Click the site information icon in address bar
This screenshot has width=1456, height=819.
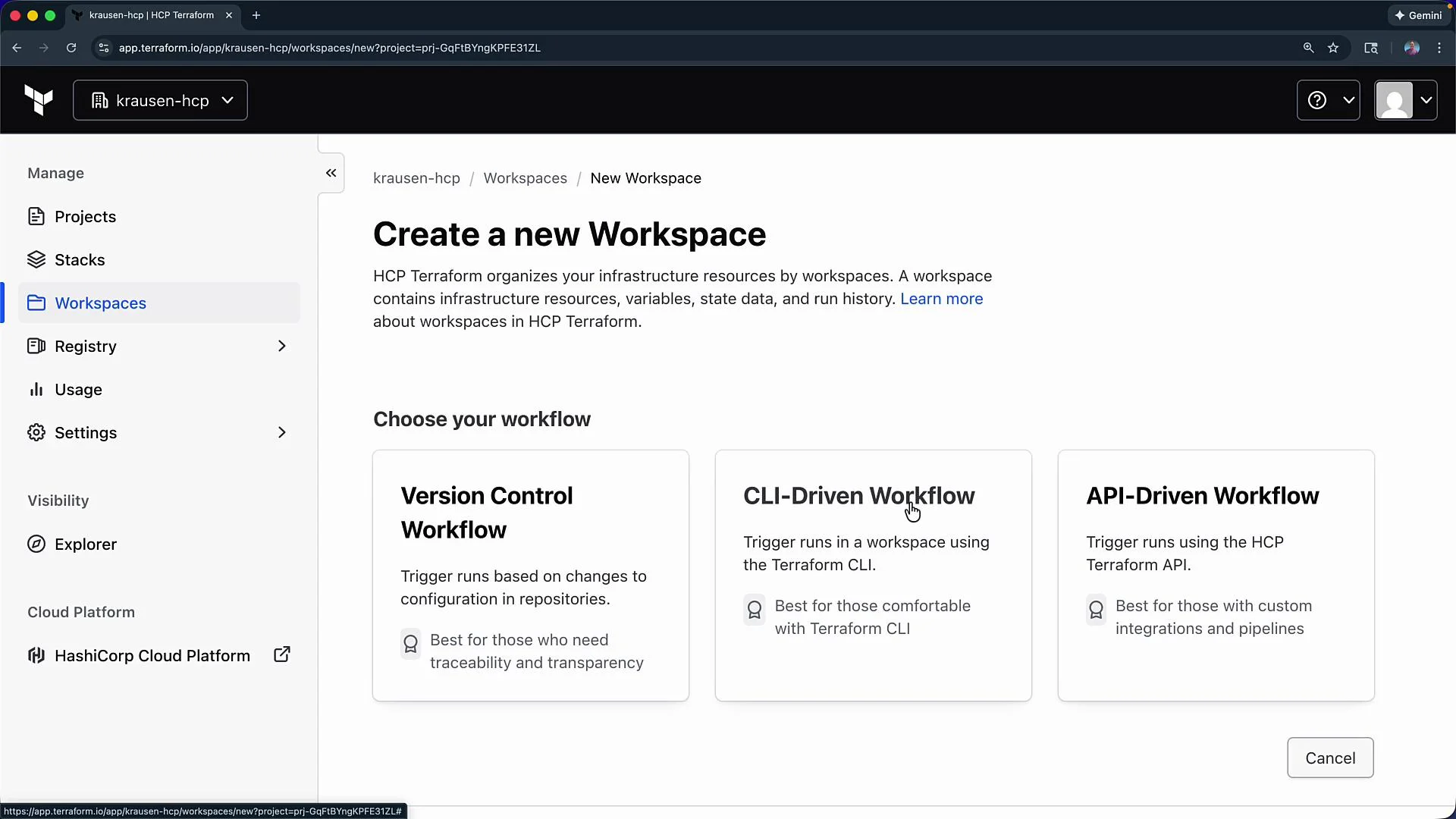(x=104, y=48)
